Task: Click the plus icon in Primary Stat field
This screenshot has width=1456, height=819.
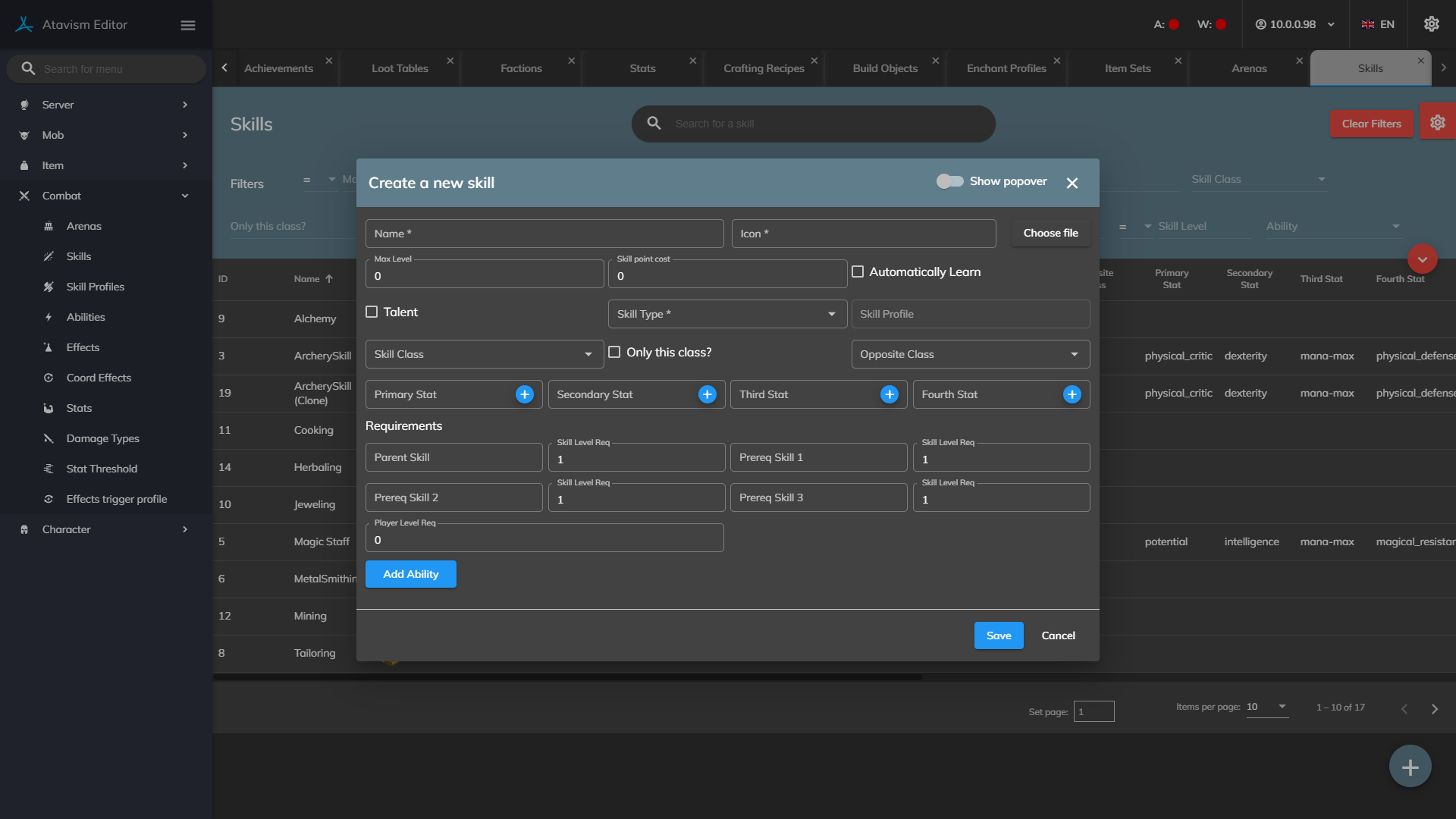Action: (x=524, y=394)
